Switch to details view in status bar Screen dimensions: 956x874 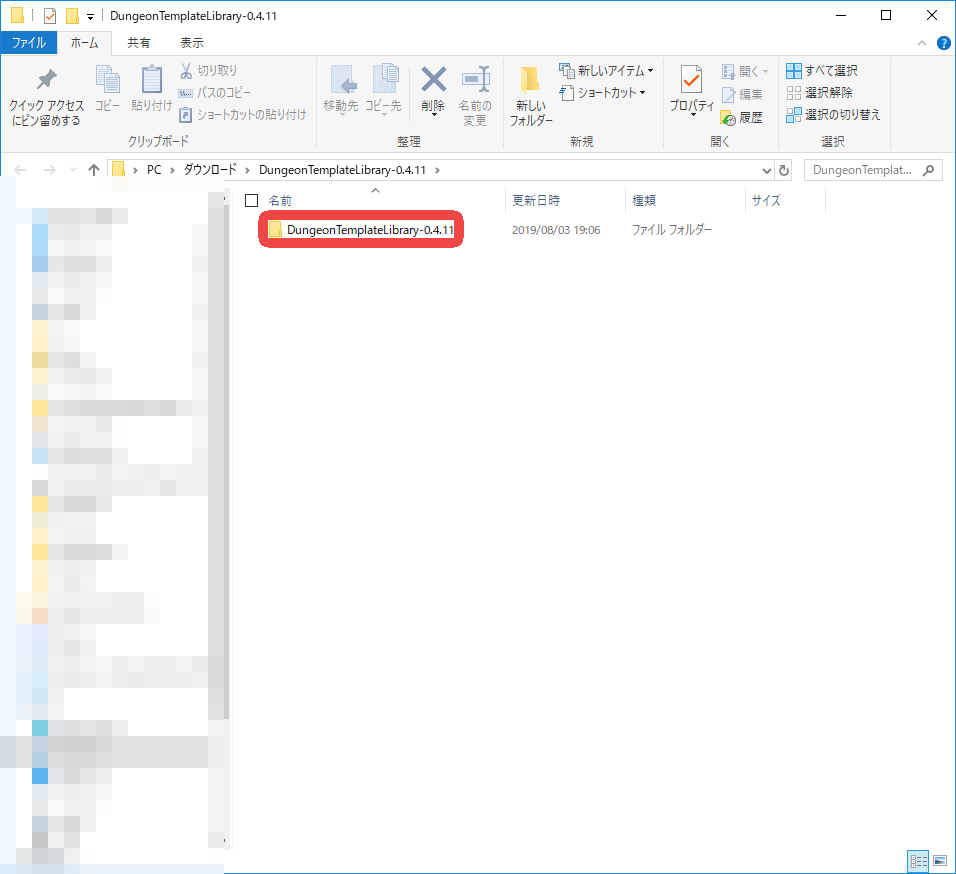coord(917,861)
